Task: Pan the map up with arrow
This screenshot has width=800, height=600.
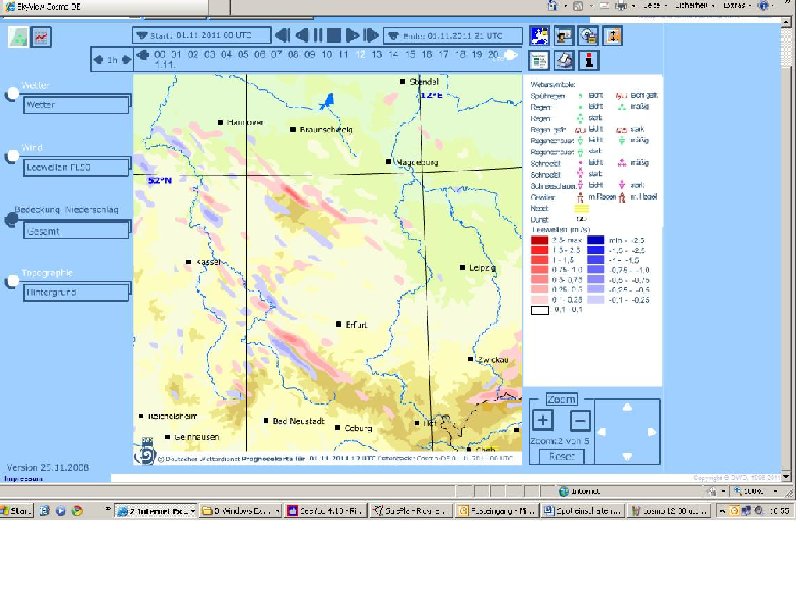Action: point(627,407)
